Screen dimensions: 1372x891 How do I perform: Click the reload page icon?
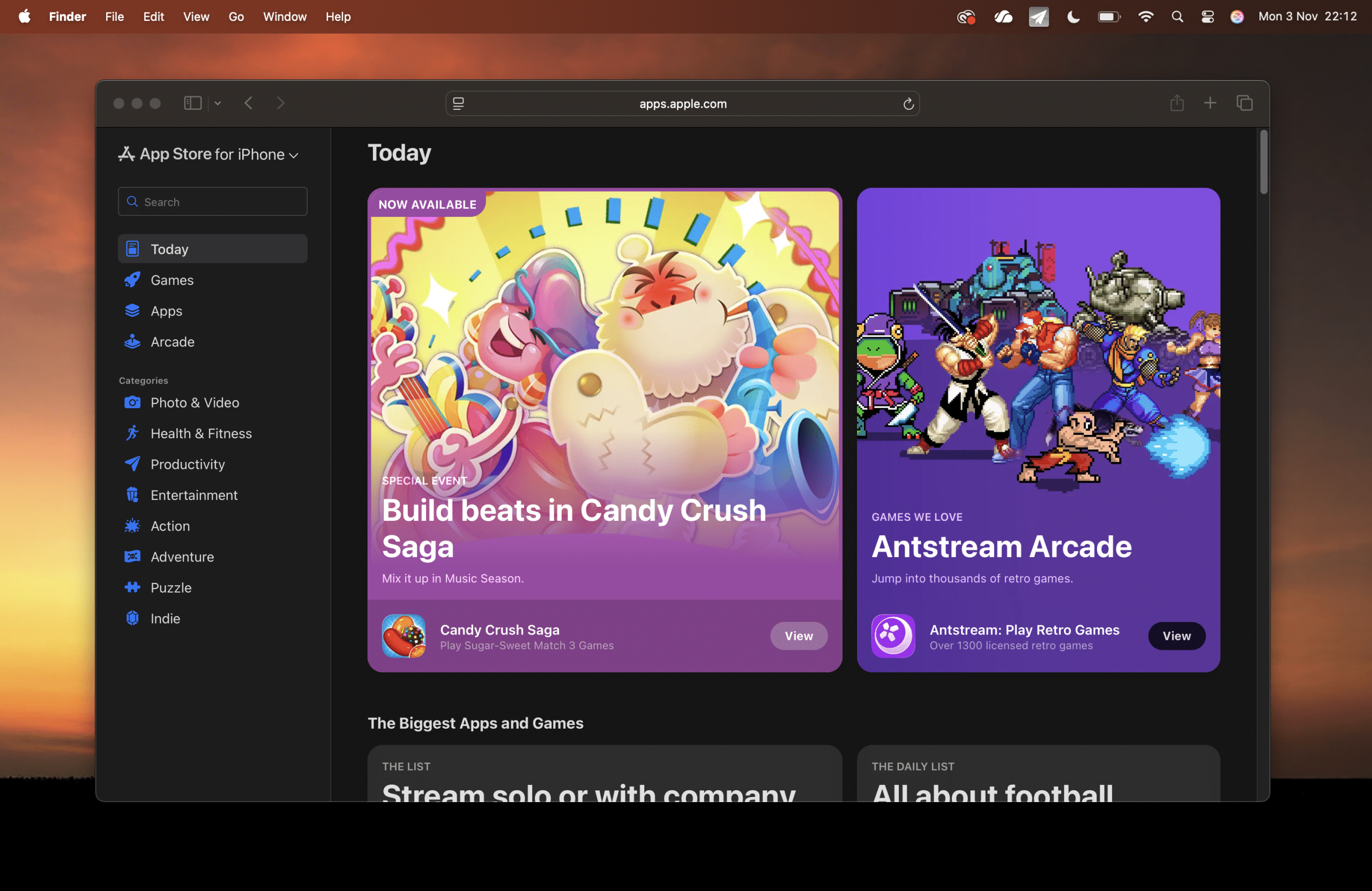click(x=908, y=104)
